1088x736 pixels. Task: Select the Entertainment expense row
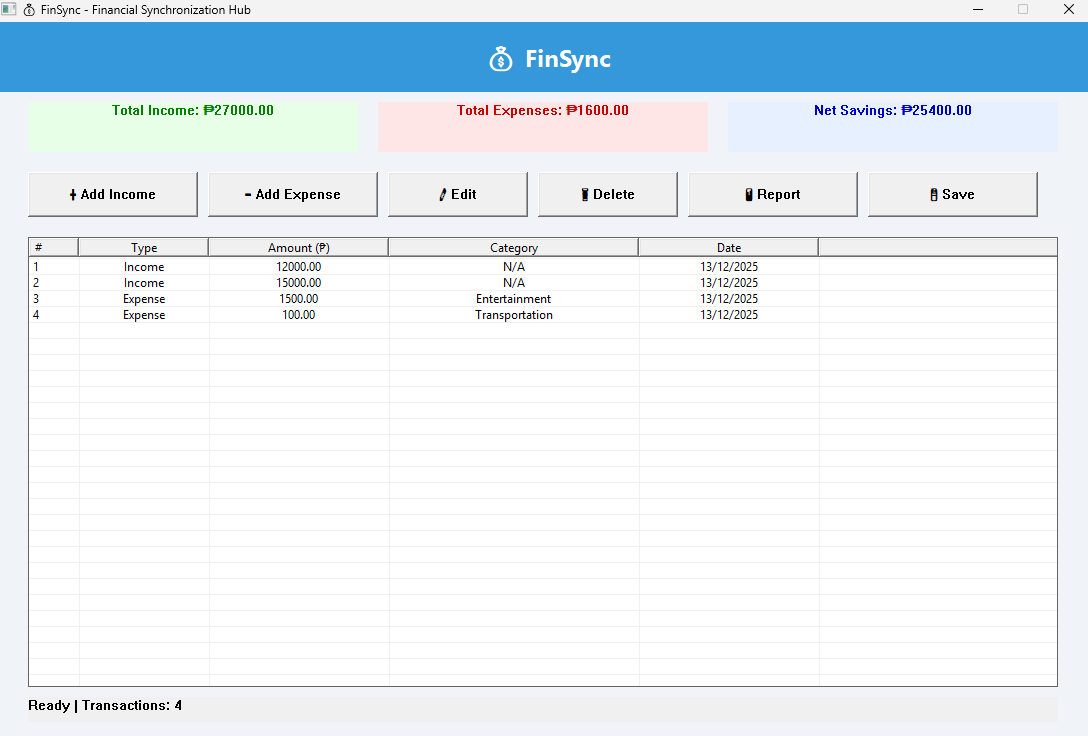point(543,298)
